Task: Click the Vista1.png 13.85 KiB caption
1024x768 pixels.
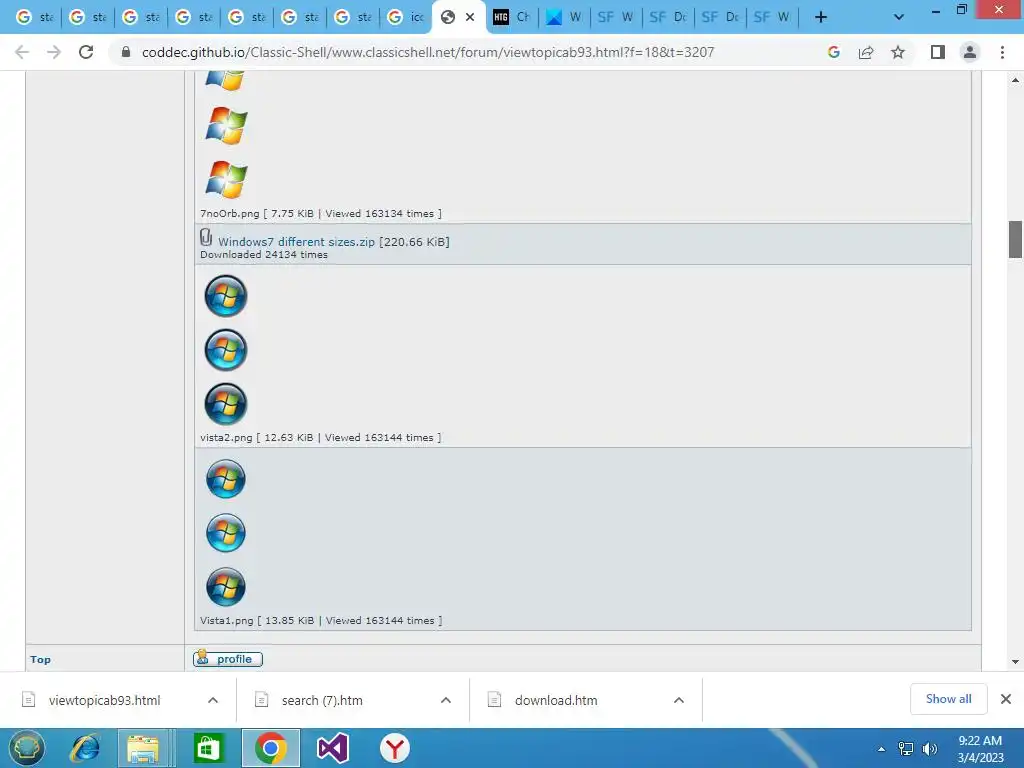Action: tap(321, 620)
